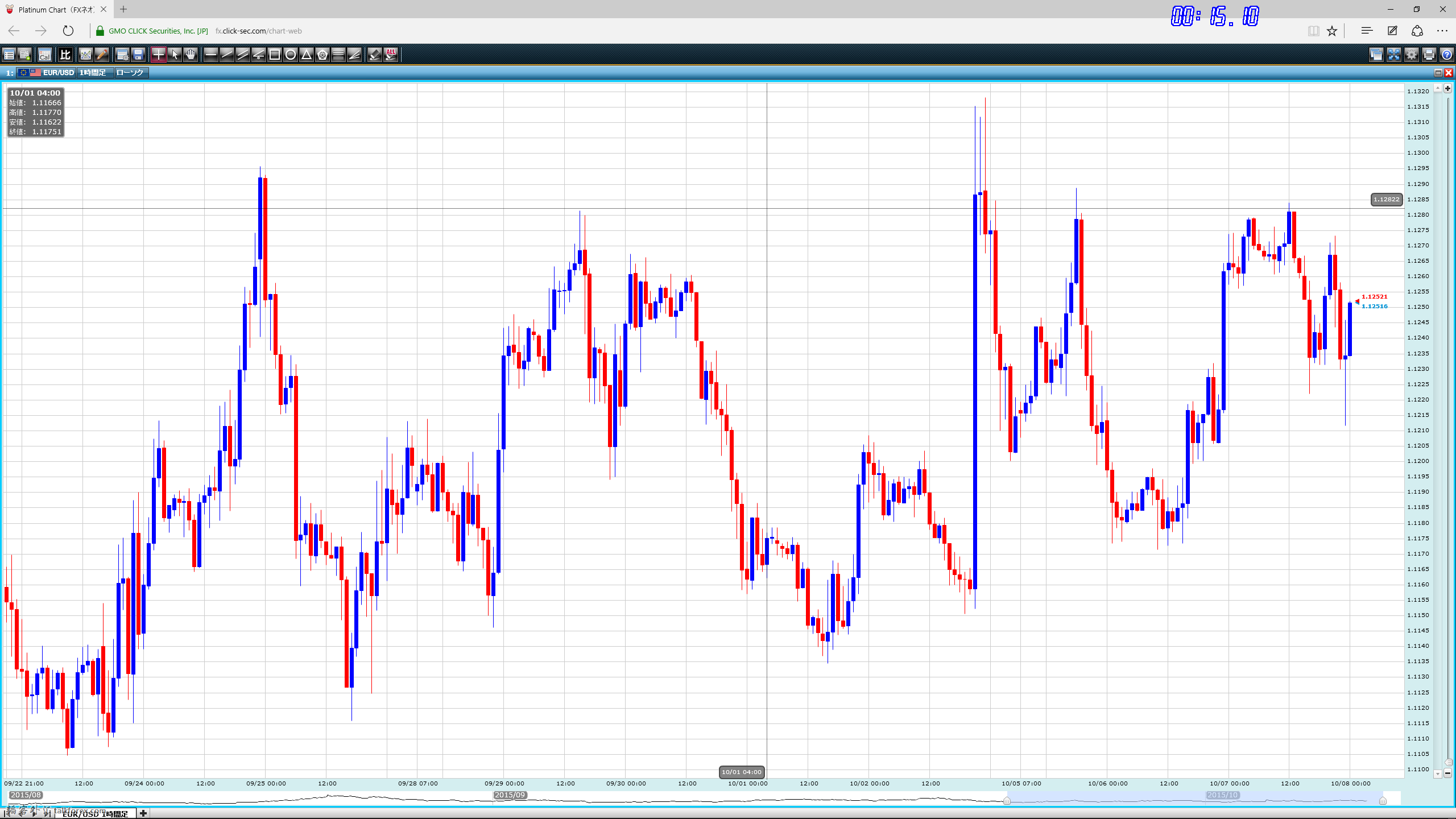The height and width of the screenshot is (819, 1456).
Task: Open the browser hub lines icon
Action: click(x=1367, y=31)
